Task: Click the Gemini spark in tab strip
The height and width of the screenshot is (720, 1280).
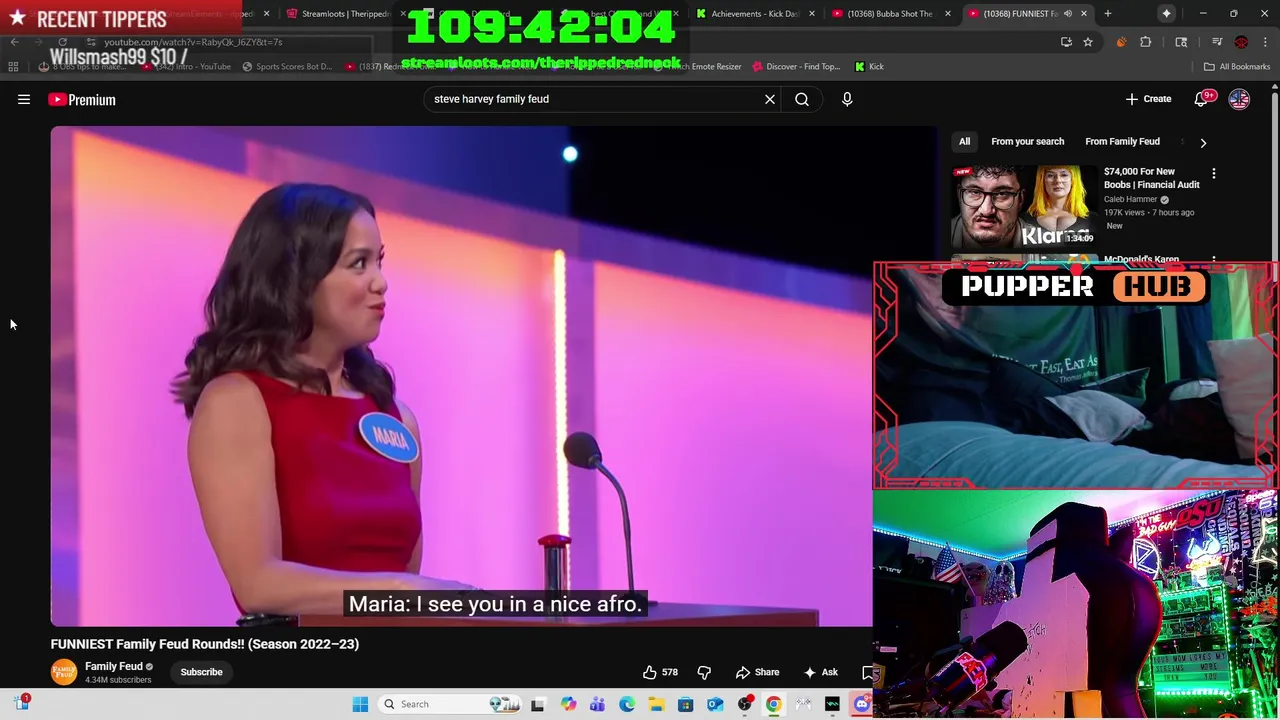Action: [1167, 14]
